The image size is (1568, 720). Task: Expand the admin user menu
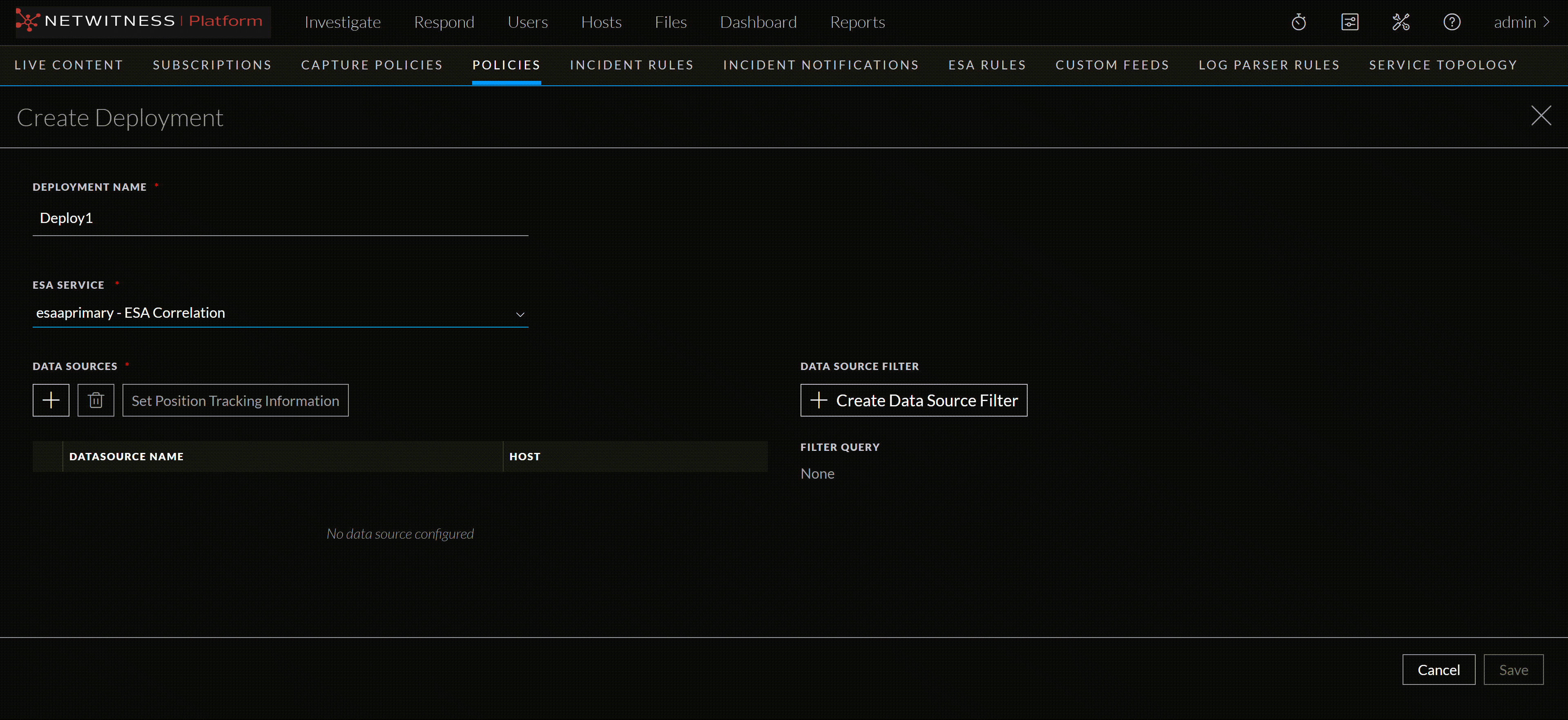[x=1521, y=22]
